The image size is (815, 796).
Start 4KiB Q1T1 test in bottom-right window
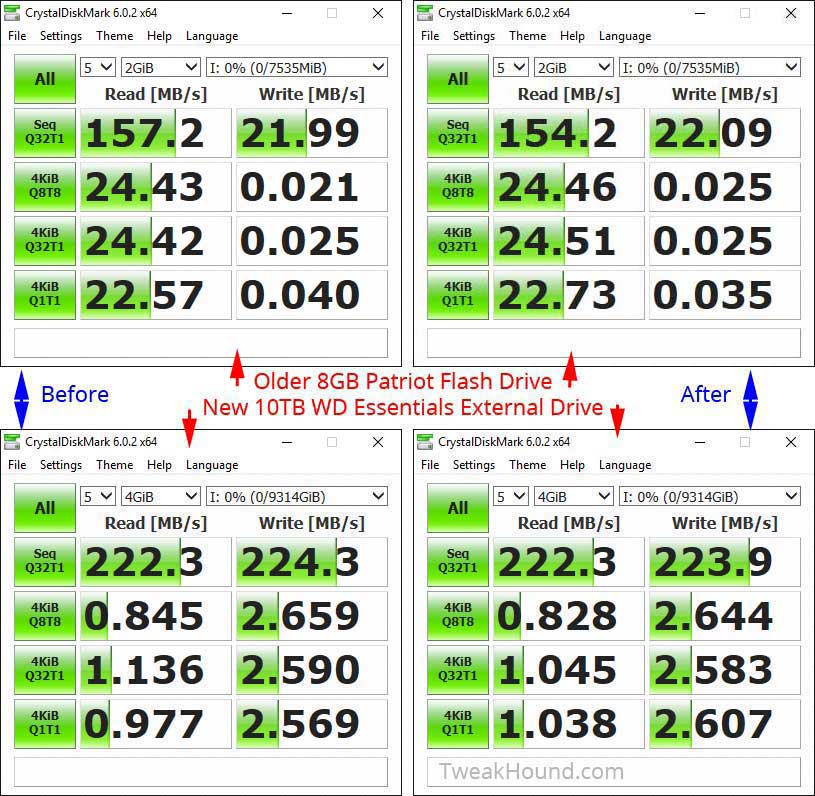(x=457, y=724)
